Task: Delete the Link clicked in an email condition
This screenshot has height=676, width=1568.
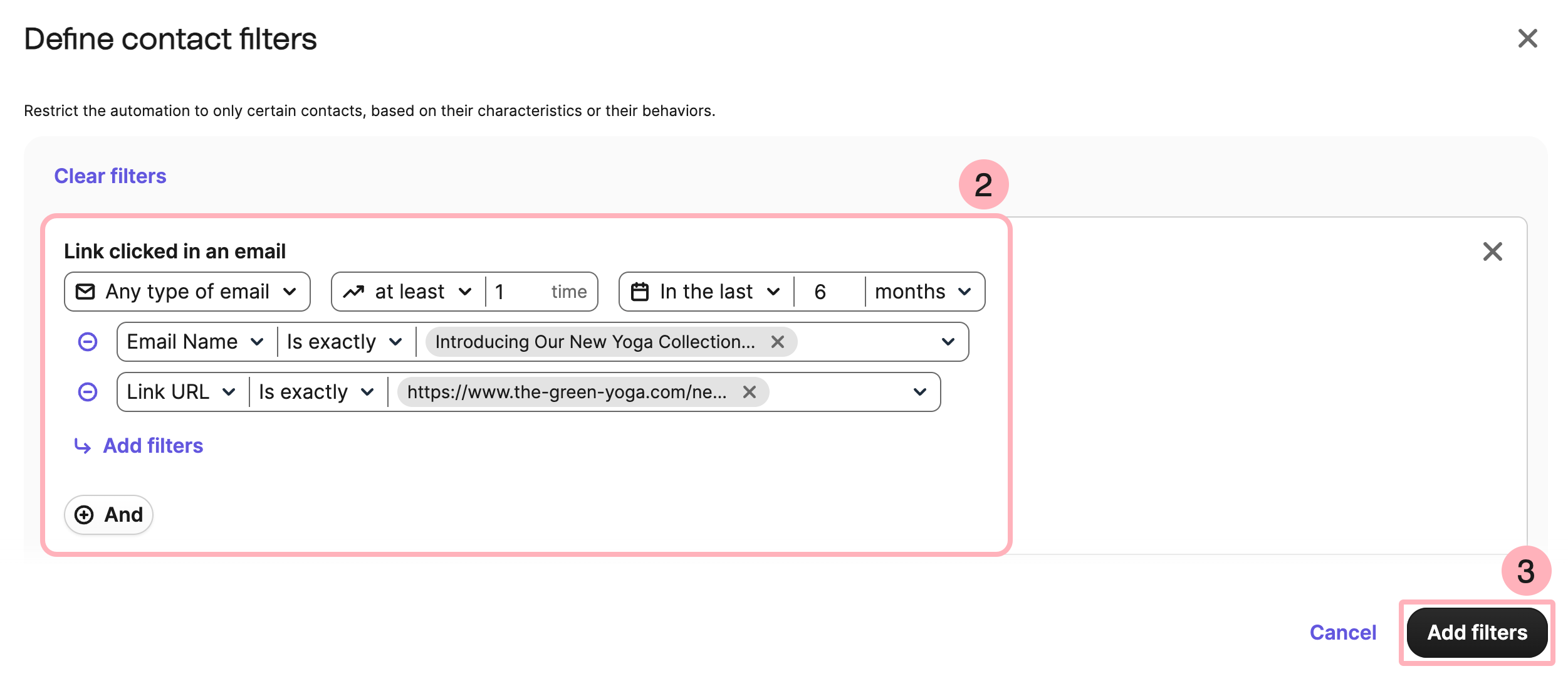Action: pos(1492,251)
